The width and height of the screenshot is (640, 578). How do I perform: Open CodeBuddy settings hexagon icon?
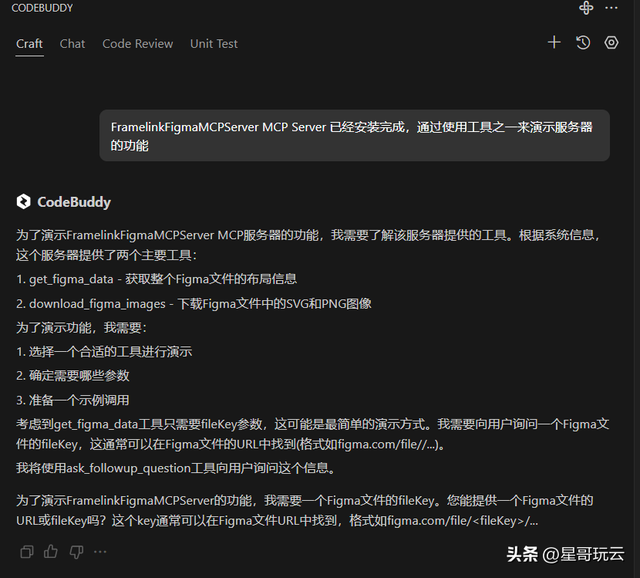tap(611, 42)
